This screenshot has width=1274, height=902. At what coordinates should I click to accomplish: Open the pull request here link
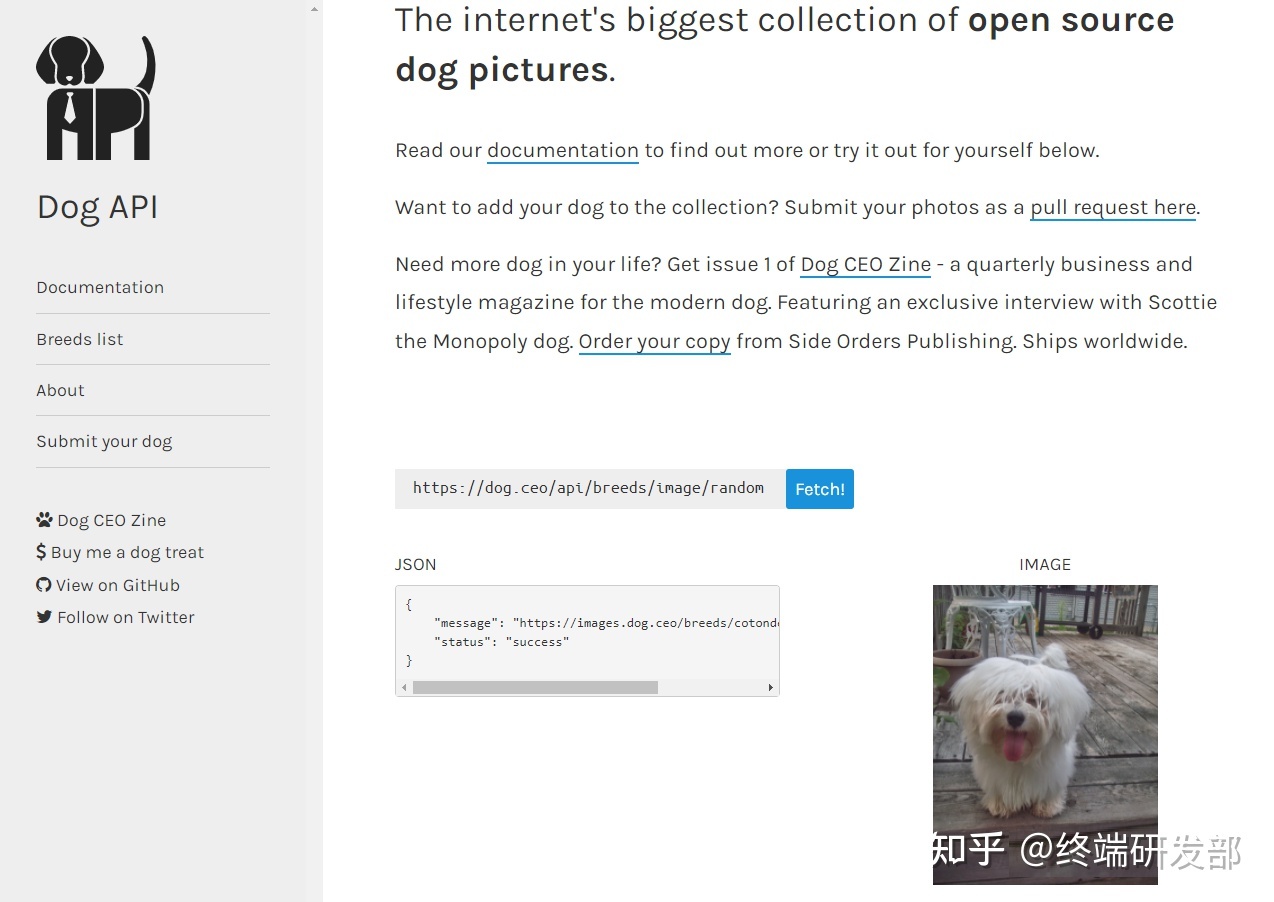1113,207
